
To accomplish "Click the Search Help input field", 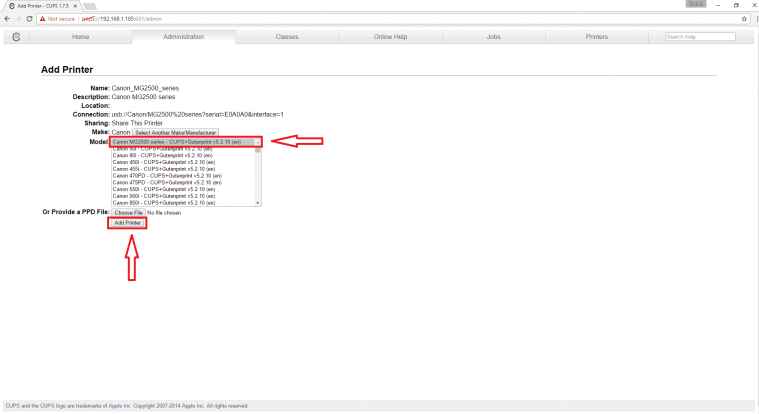I will click(700, 37).
